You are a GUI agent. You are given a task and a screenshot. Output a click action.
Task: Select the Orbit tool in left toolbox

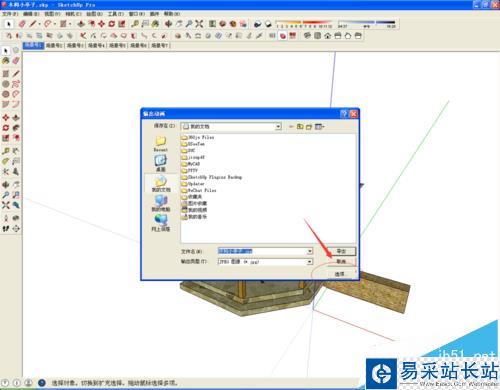click(x=6, y=185)
